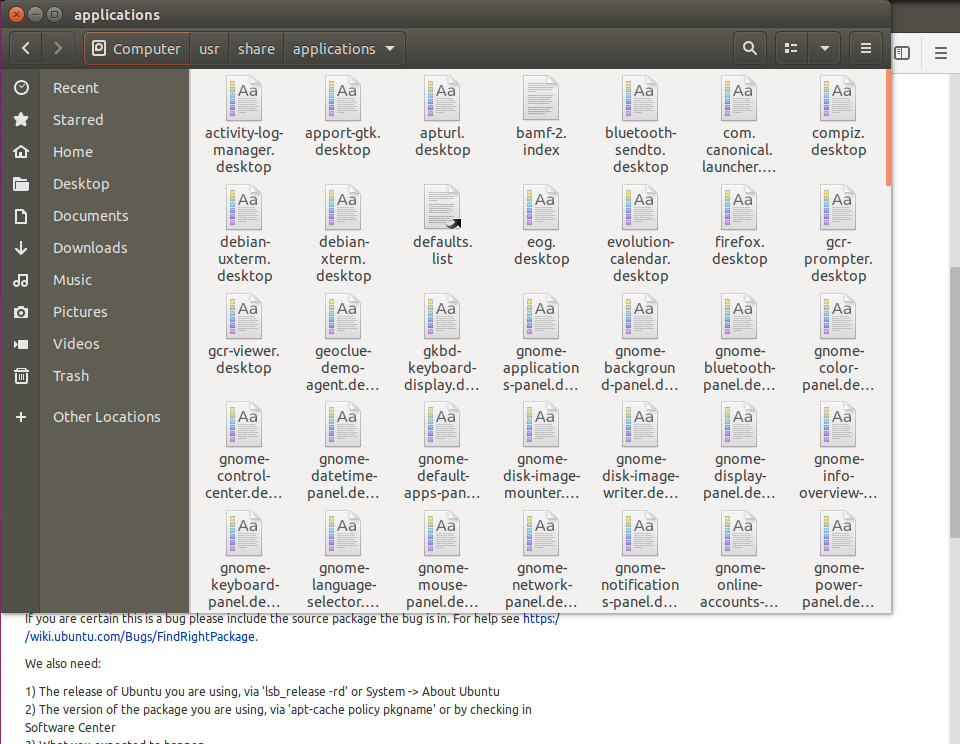Select compiz.desktop file icon

tap(838, 98)
